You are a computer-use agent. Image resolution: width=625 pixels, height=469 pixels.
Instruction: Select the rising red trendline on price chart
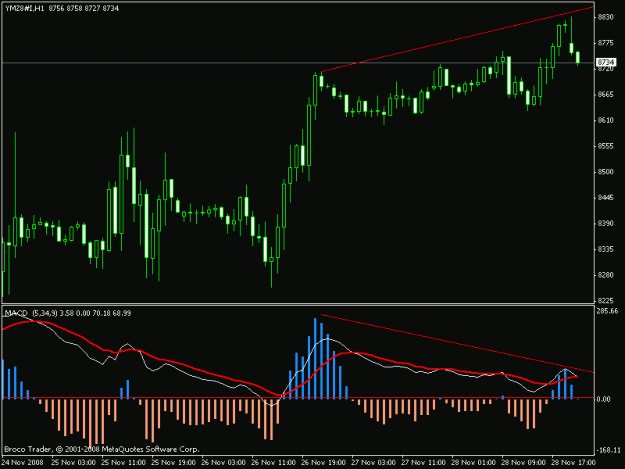click(458, 39)
